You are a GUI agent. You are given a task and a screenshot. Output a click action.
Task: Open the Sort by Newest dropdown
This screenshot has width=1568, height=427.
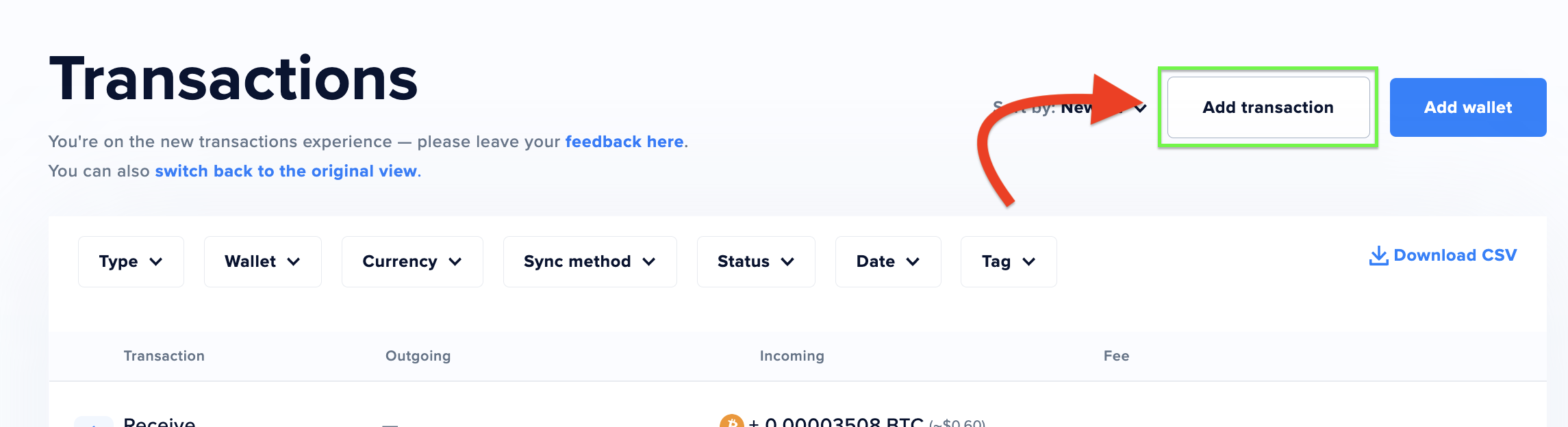tap(1068, 107)
